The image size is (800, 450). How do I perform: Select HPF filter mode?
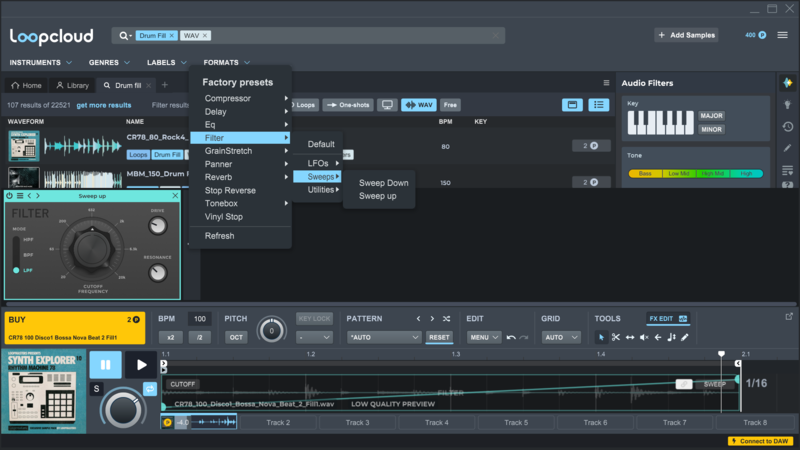(x=28, y=239)
